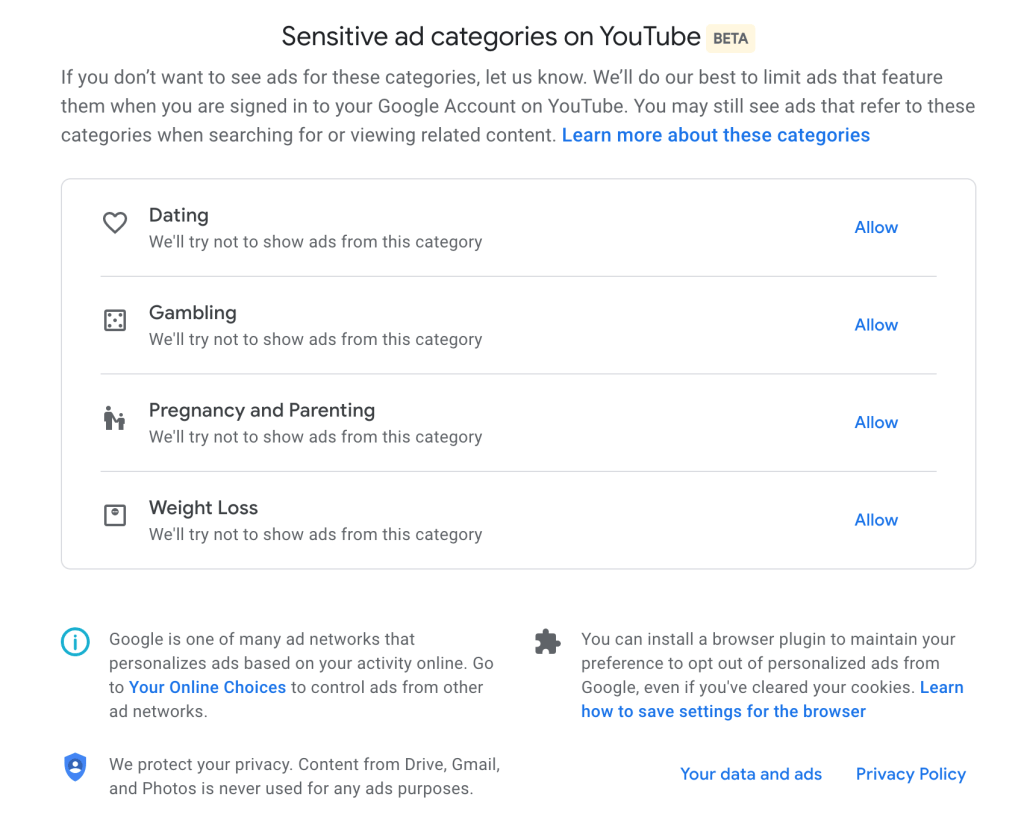Allow ads for the Dating category
Viewport: 1024px width, 814px height.
(876, 228)
